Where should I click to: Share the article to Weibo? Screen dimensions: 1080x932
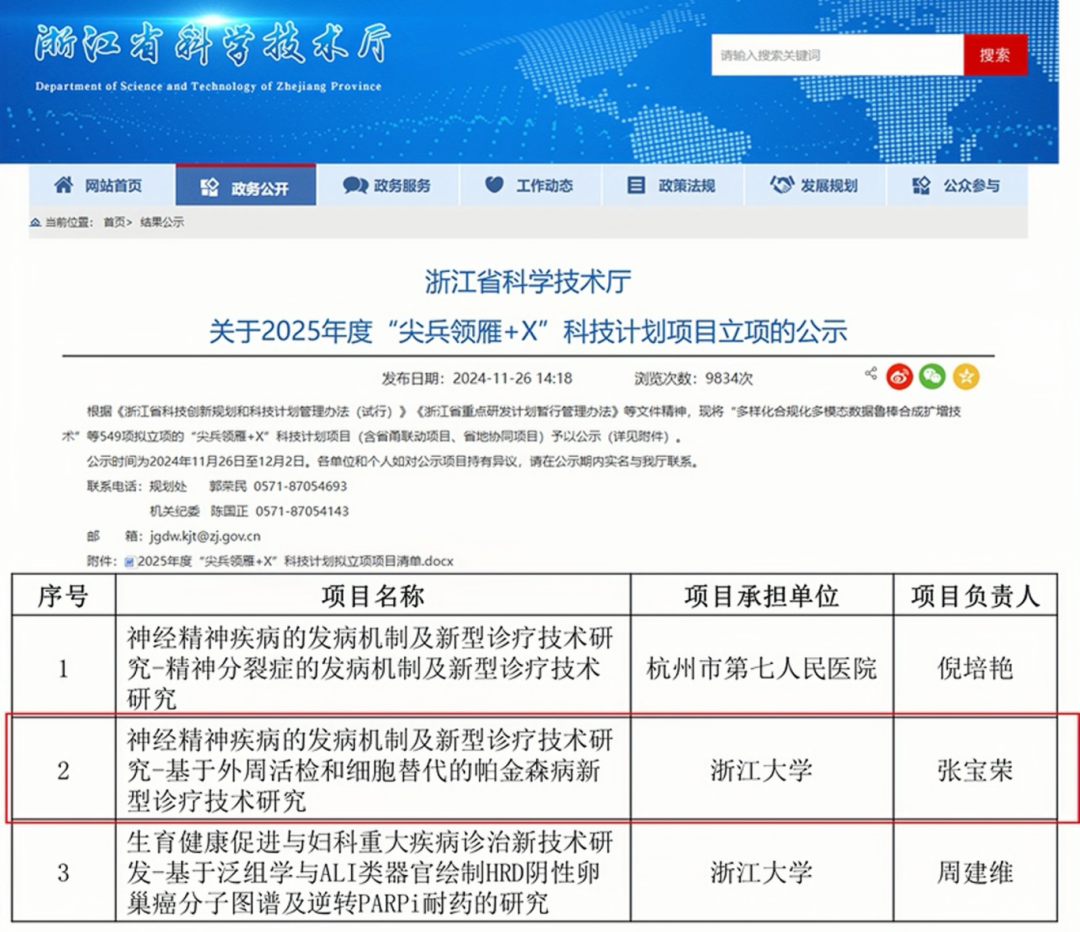[x=900, y=377]
